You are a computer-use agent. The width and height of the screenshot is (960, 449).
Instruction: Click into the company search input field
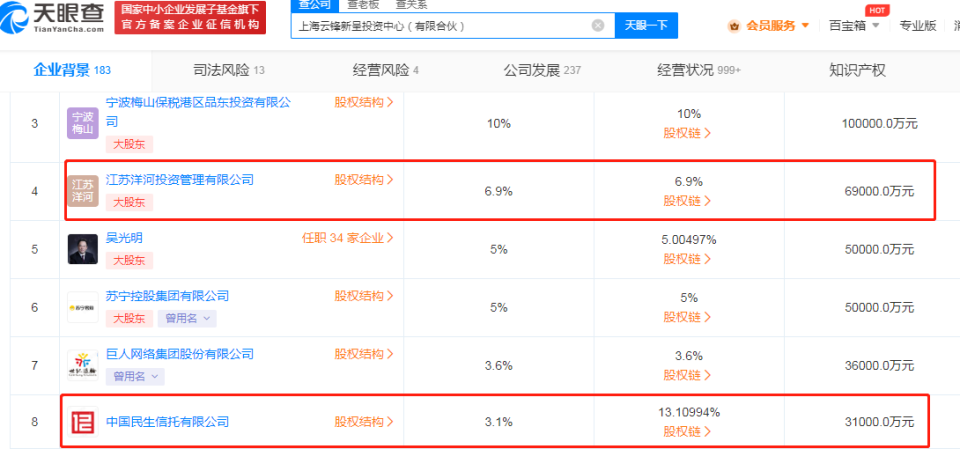pos(440,25)
